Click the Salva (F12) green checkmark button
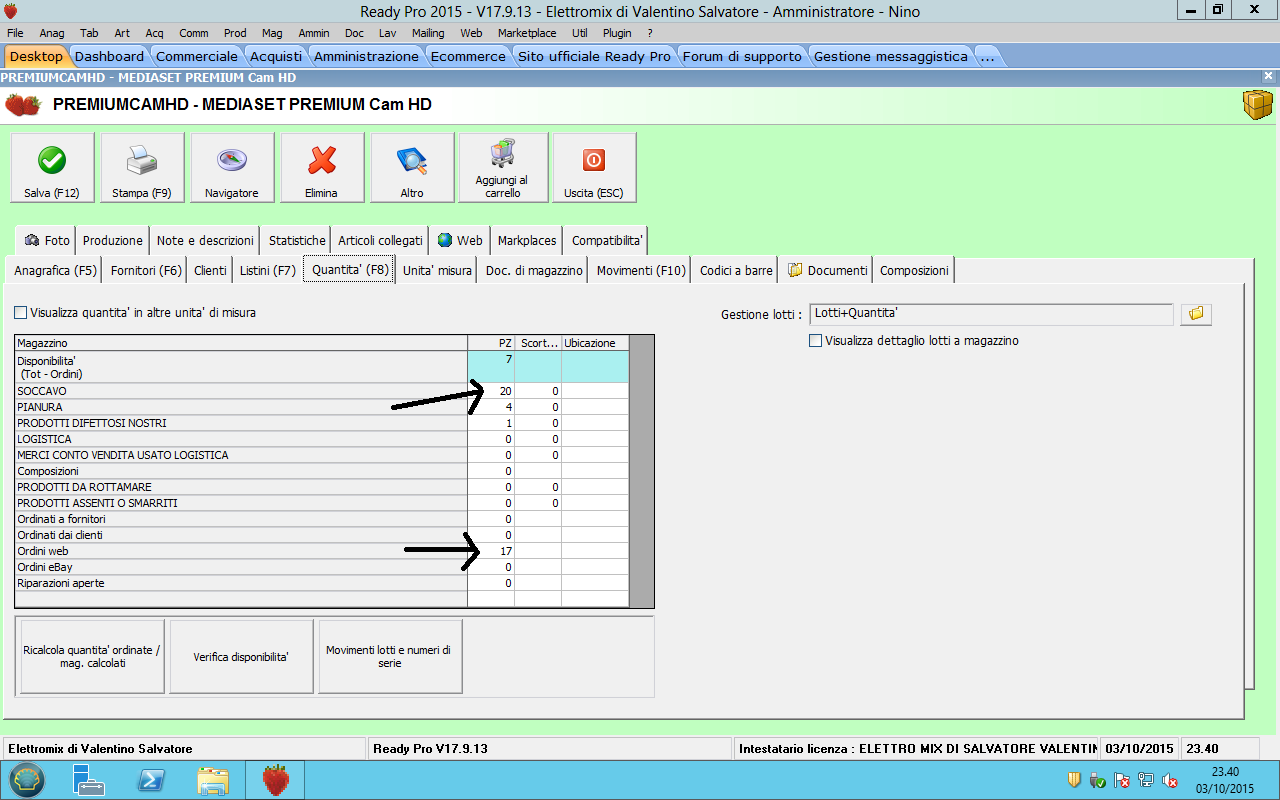Viewport: 1280px width, 800px height. pyautogui.click(x=52, y=168)
